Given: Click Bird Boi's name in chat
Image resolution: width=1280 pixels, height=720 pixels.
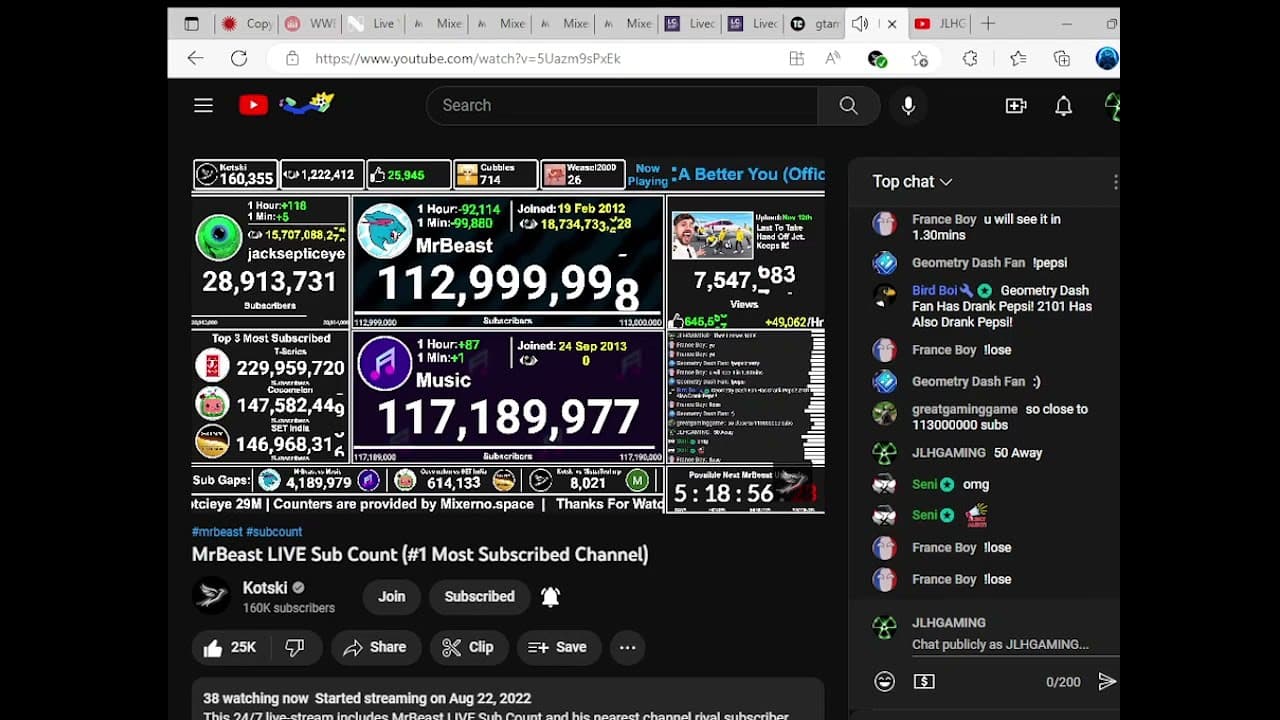Looking at the screenshot, I should click(x=934, y=291).
